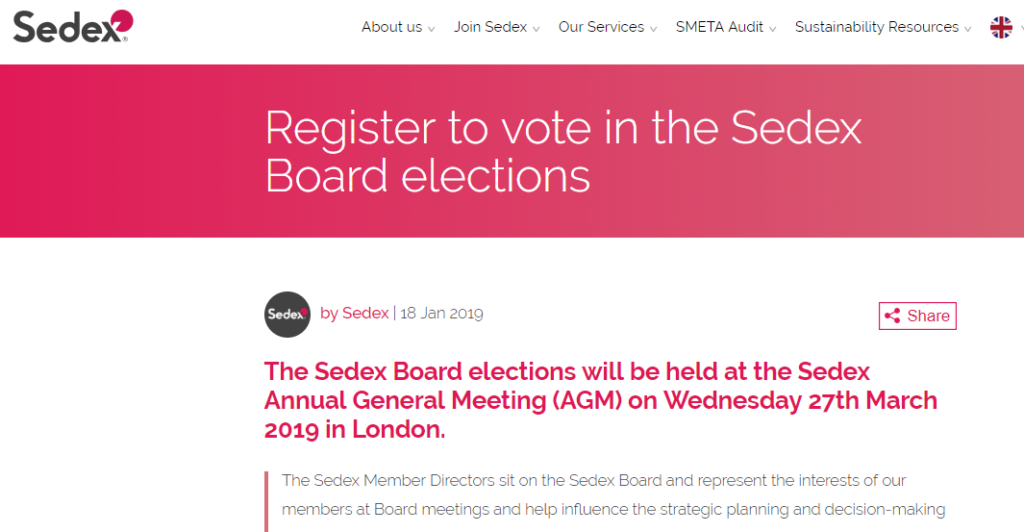Click the red AGM announcement subheading
The image size is (1024, 532).
click(x=600, y=400)
